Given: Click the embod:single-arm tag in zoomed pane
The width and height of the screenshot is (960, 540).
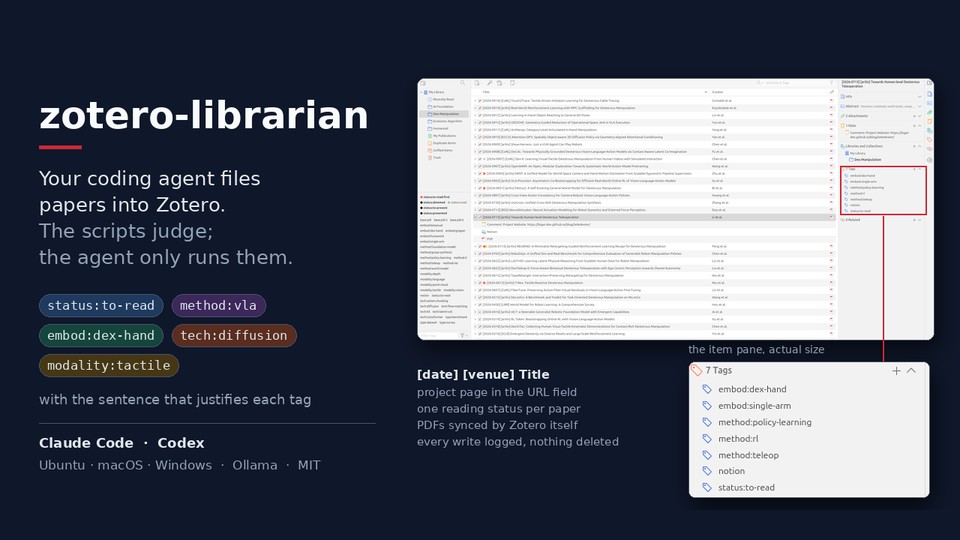Looking at the screenshot, I should [x=754, y=405].
